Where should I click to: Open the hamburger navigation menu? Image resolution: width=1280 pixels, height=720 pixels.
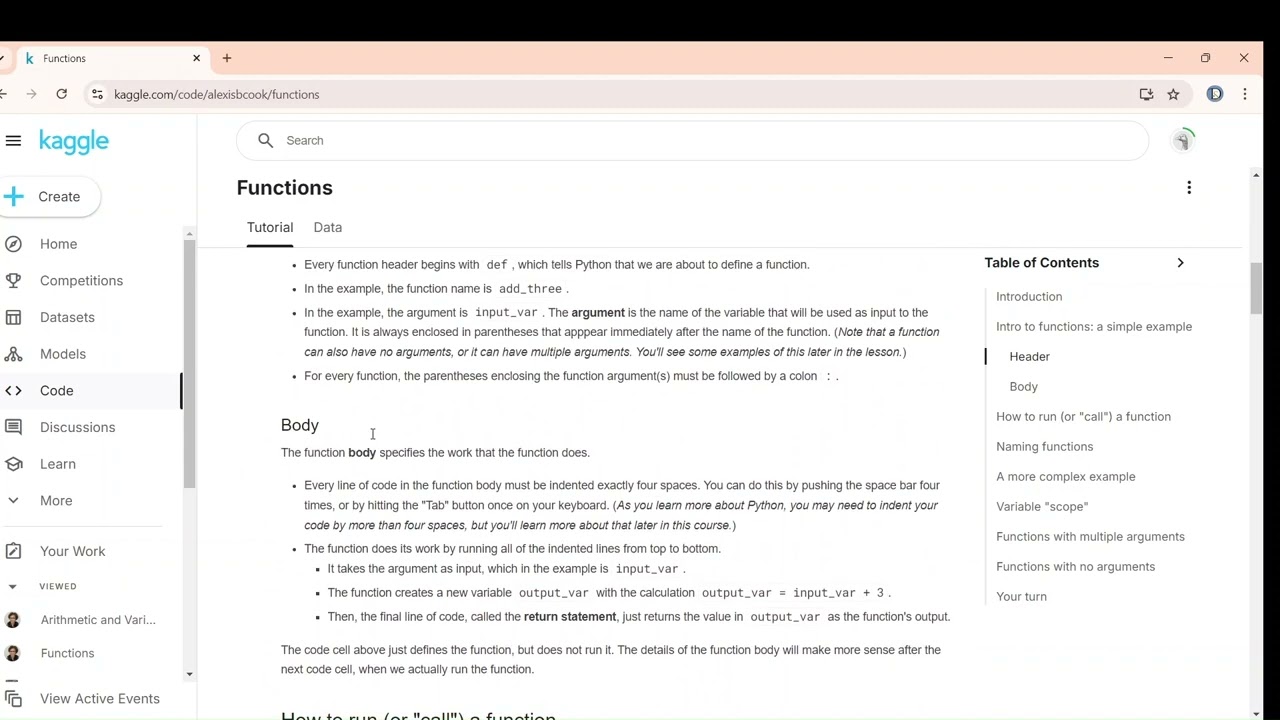coord(13,141)
